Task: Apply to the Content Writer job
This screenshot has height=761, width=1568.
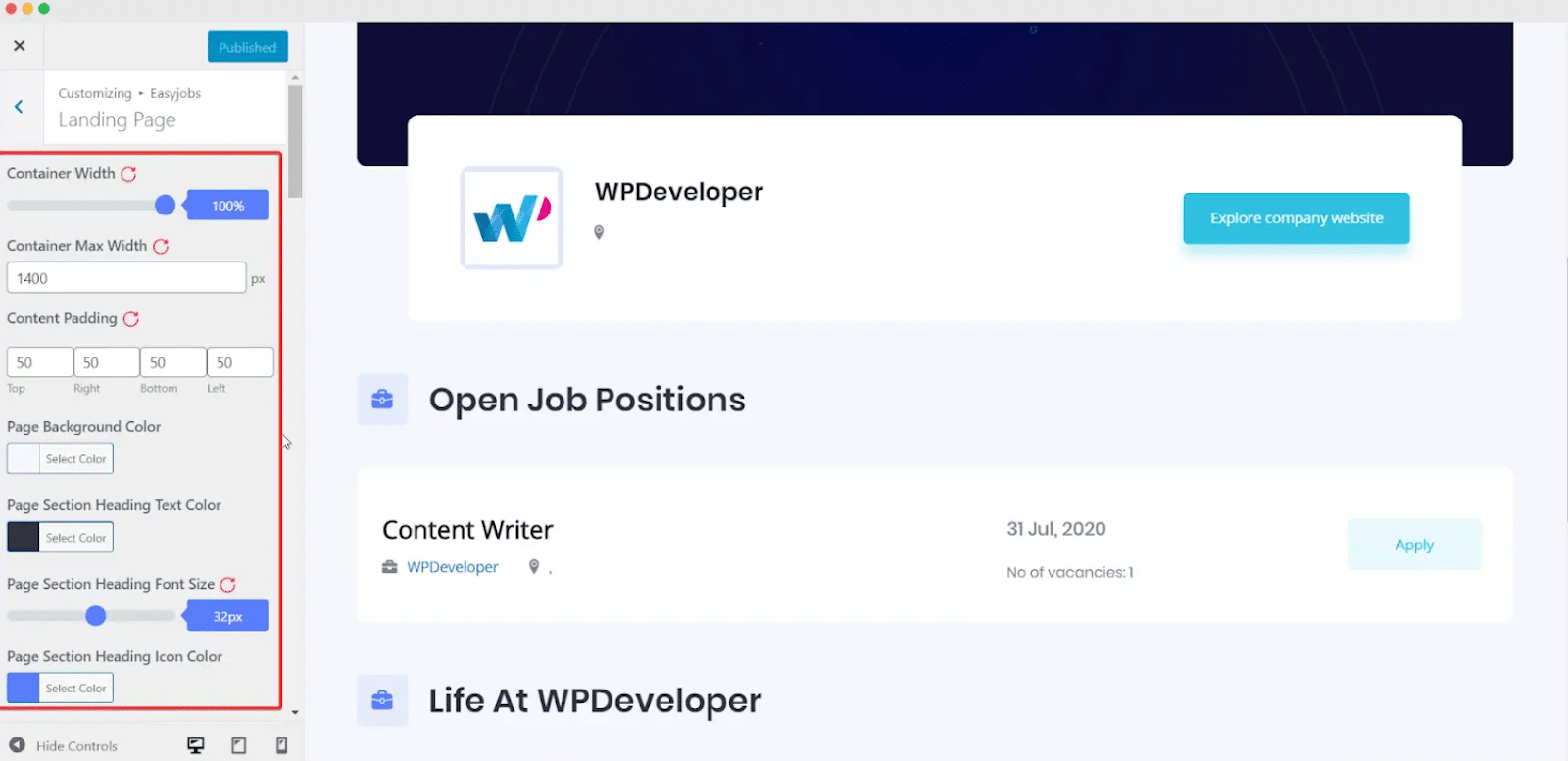Action: [1414, 545]
